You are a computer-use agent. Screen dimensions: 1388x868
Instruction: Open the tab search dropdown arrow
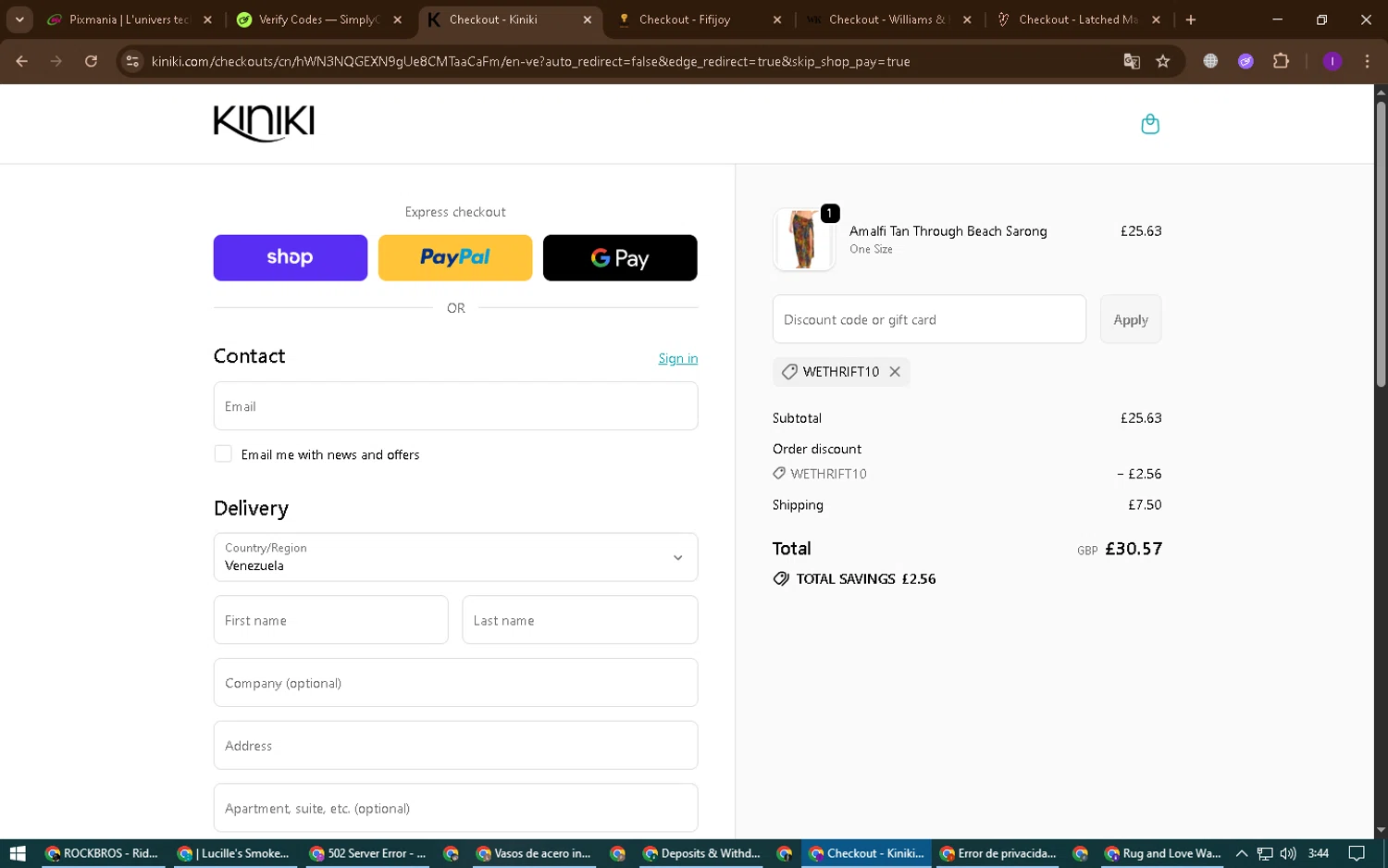pos(19,19)
